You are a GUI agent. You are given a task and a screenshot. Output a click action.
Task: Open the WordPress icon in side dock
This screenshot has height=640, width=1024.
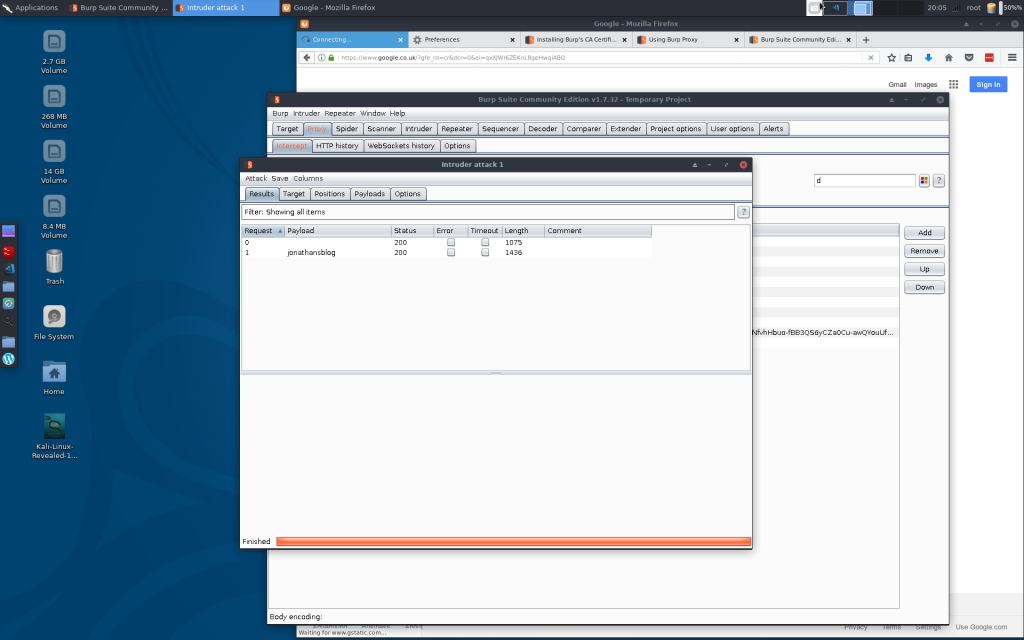click(x=9, y=359)
